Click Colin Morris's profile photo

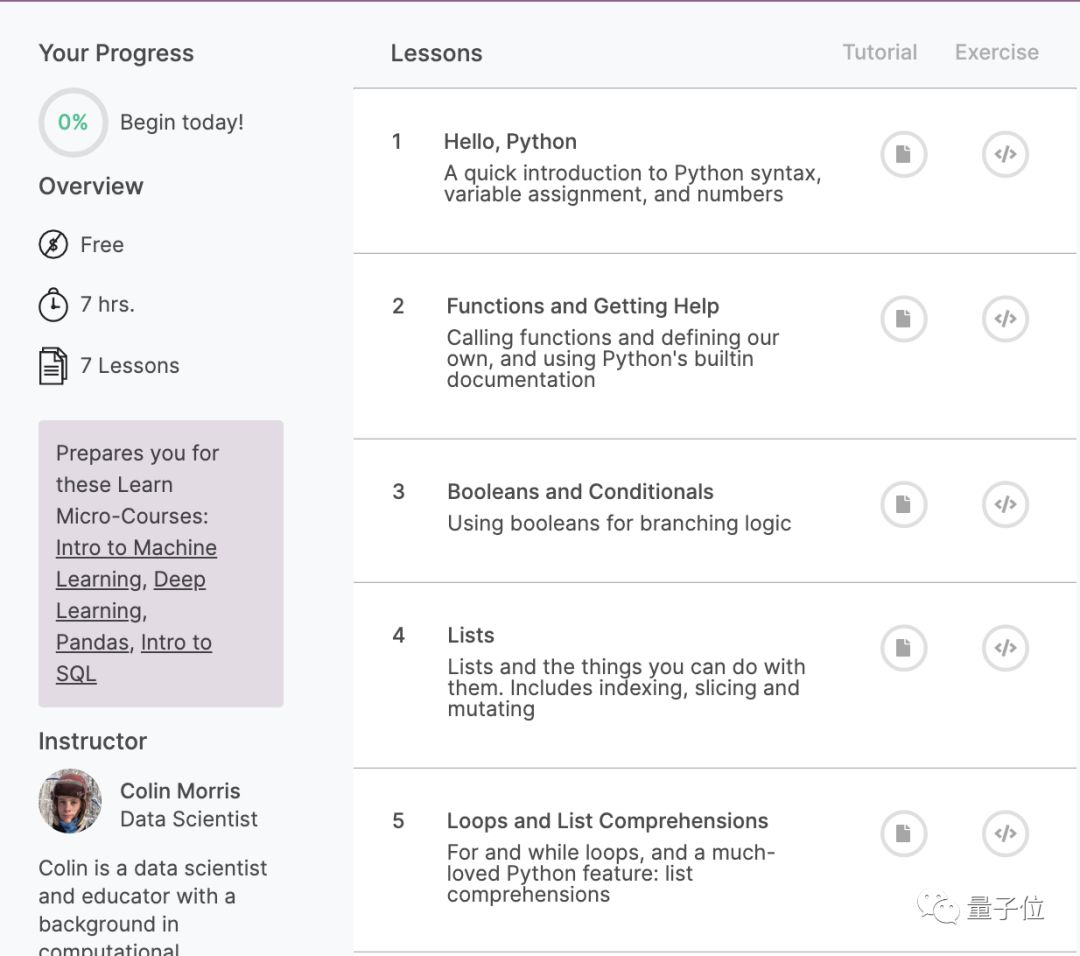click(x=70, y=801)
